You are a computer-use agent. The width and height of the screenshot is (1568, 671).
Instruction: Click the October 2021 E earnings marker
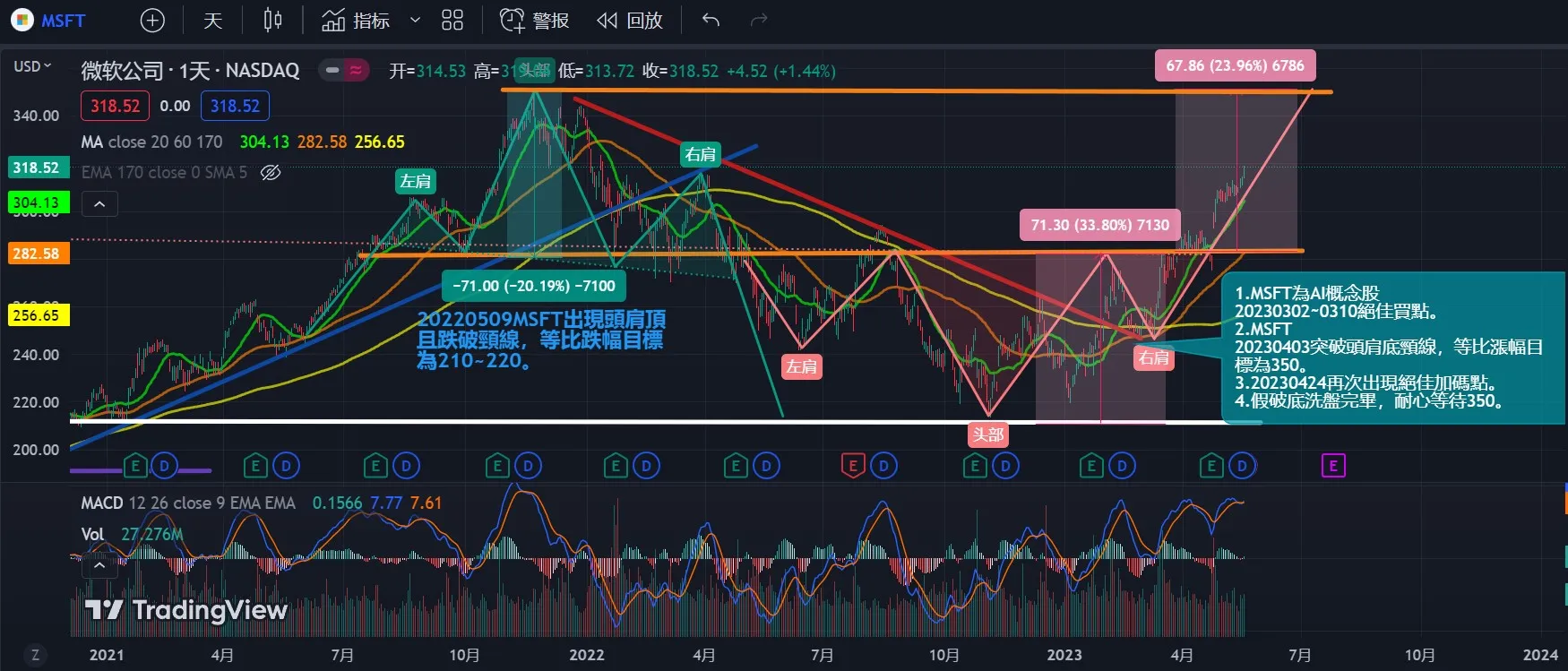click(x=497, y=465)
